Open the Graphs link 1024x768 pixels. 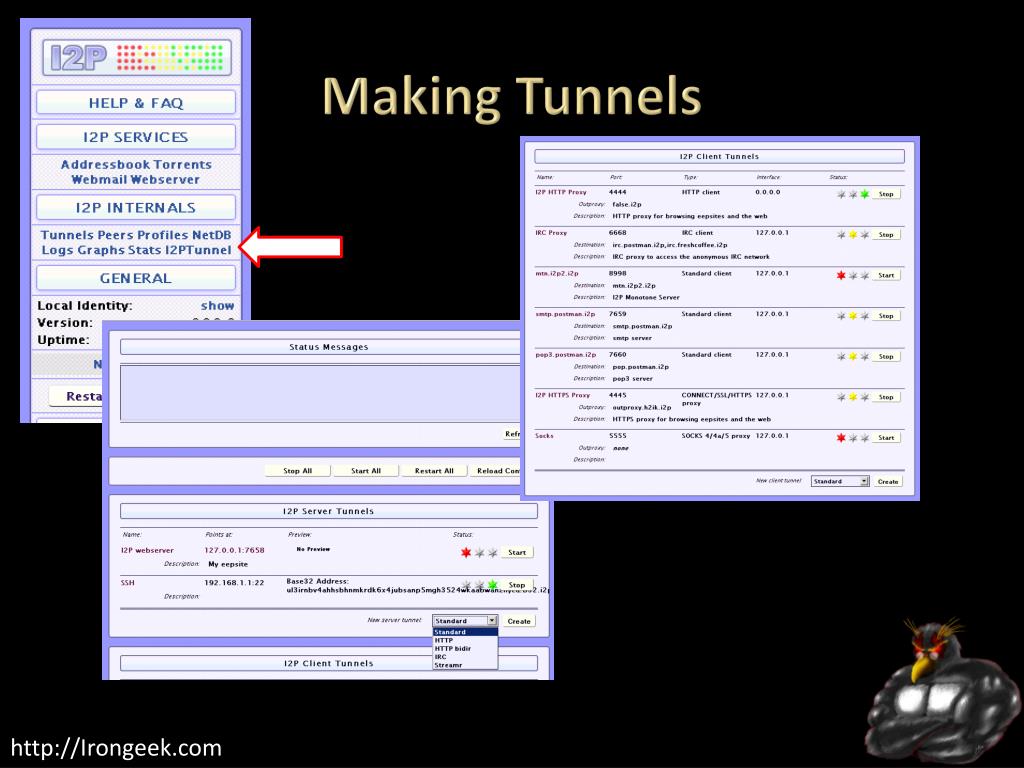click(x=101, y=250)
